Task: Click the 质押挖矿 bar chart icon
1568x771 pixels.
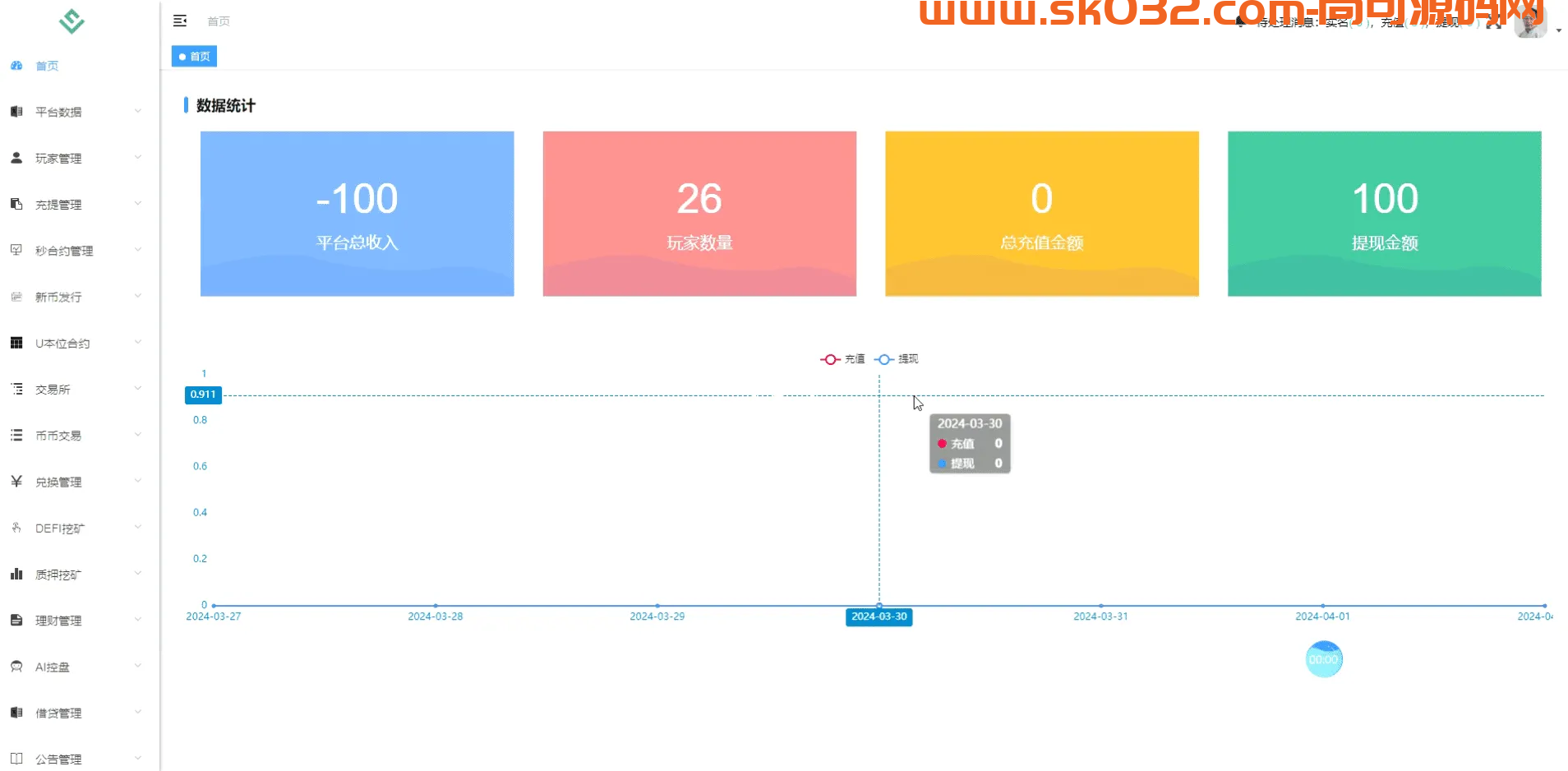Action: [16, 575]
